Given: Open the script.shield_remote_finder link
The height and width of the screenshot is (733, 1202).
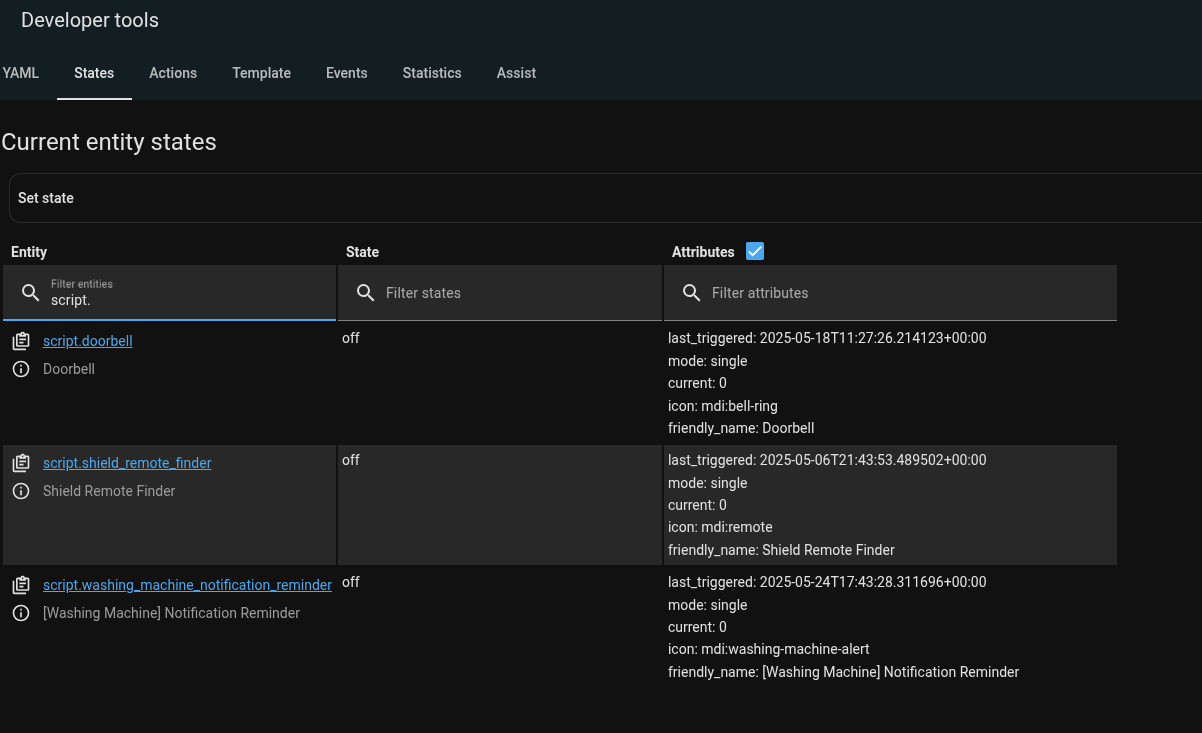Looking at the screenshot, I should (127, 463).
